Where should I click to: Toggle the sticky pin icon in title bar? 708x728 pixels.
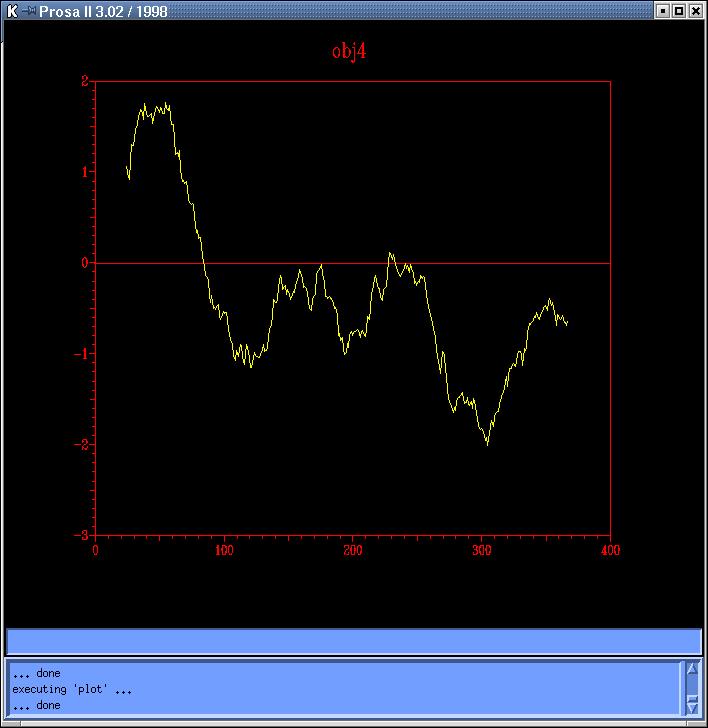(29, 11)
